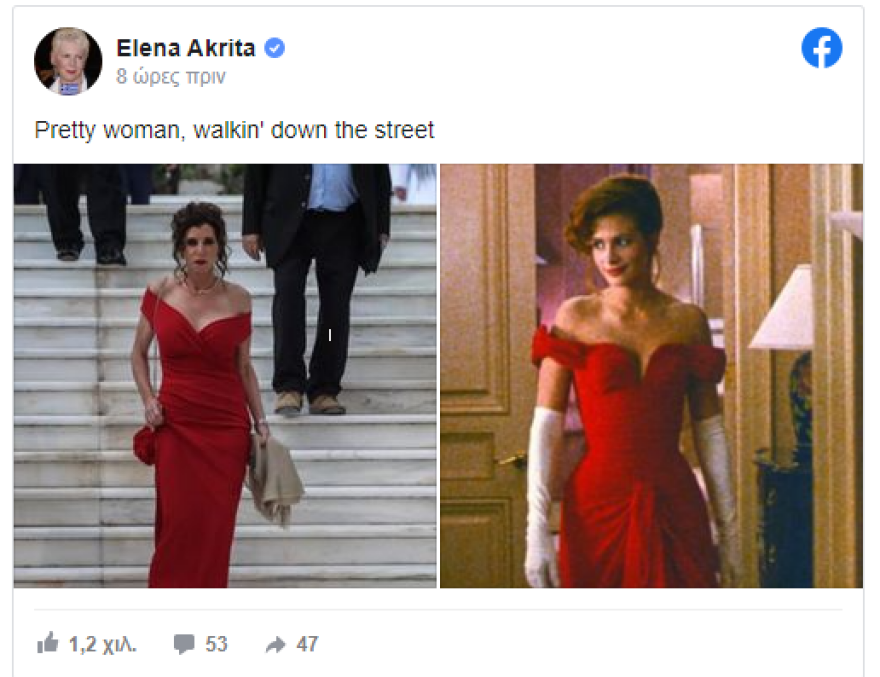Click the share arrow icon

click(x=275, y=644)
